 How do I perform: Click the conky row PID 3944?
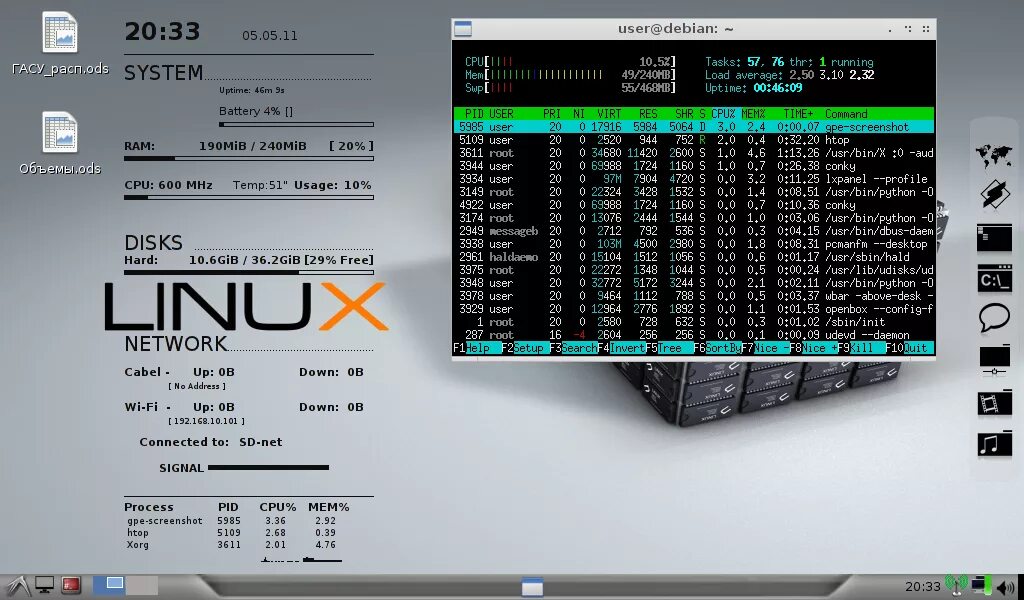click(x=694, y=166)
